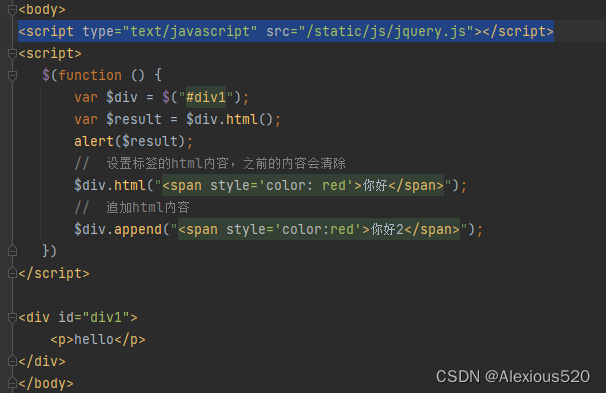Click the fold marker at closing </div> tag
This screenshot has width=606, height=393.
[12, 362]
